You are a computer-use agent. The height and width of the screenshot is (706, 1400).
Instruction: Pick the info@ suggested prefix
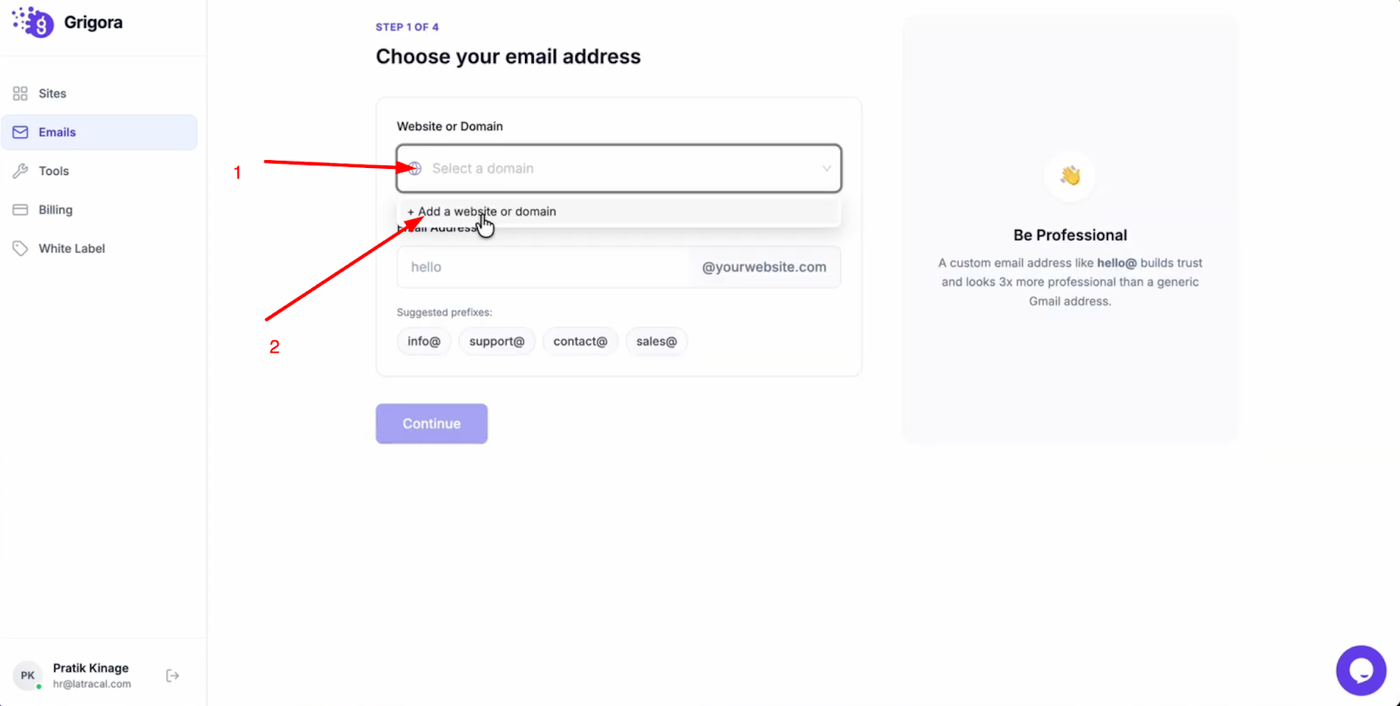coord(424,342)
